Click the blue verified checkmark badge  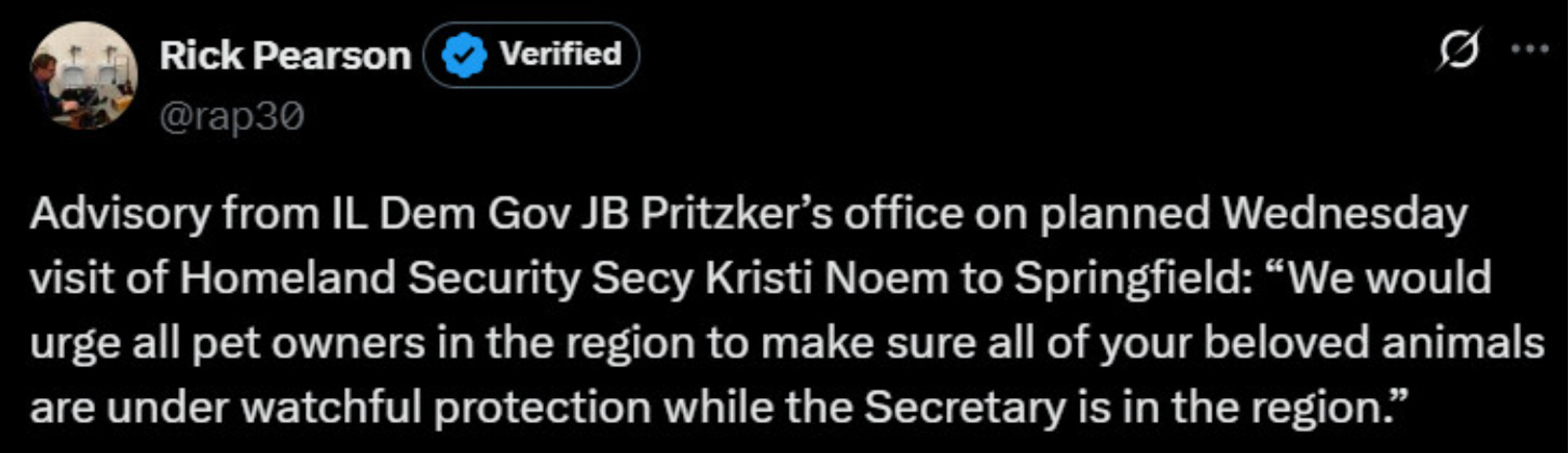pyautogui.click(x=465, y=55)
